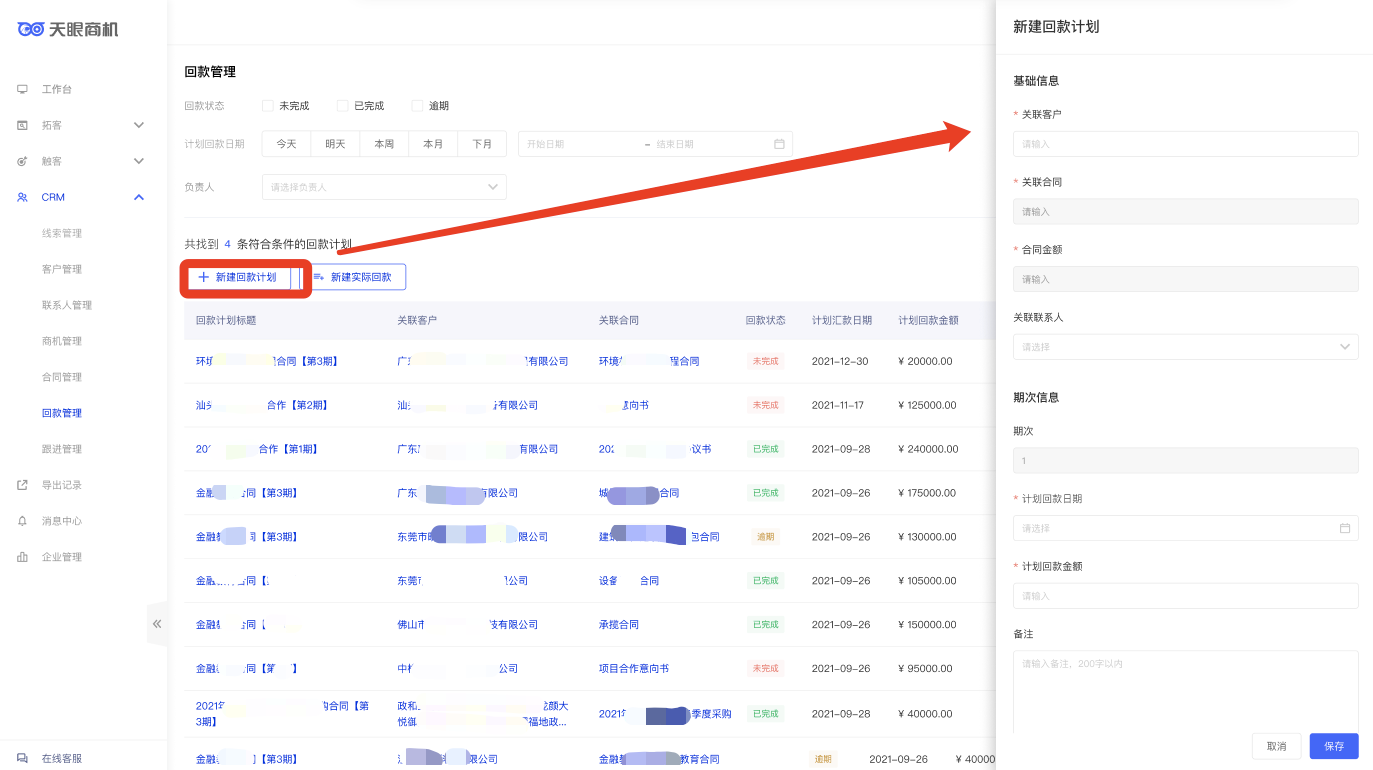This screenshot has height=770, width=1373.
Task: Click the 拓客 sidebar icon
Action: (x=22, y=125)
